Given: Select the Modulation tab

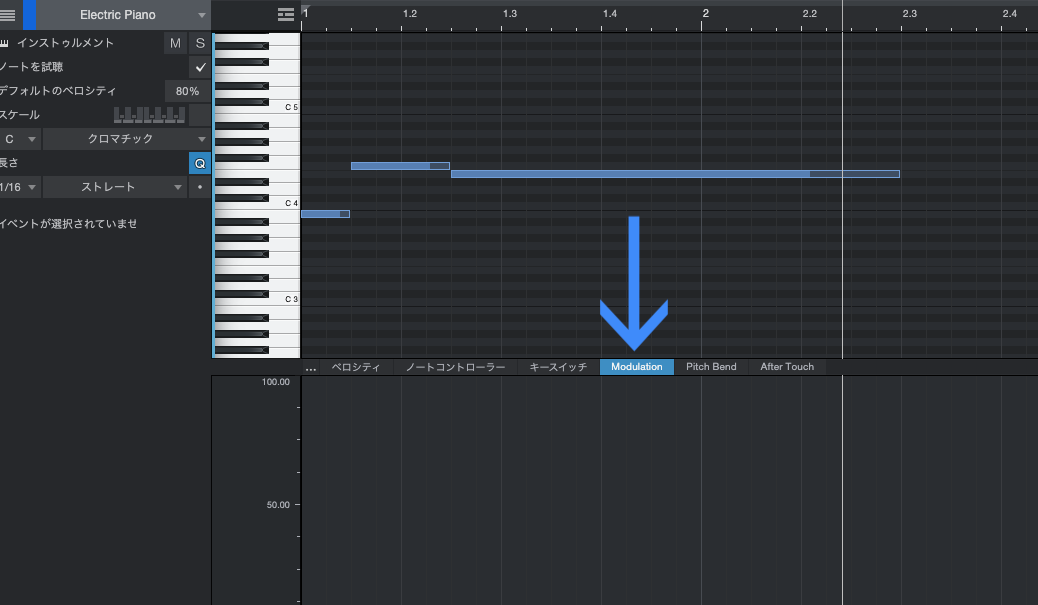Looking at the screenshot, I should [637, 367].
